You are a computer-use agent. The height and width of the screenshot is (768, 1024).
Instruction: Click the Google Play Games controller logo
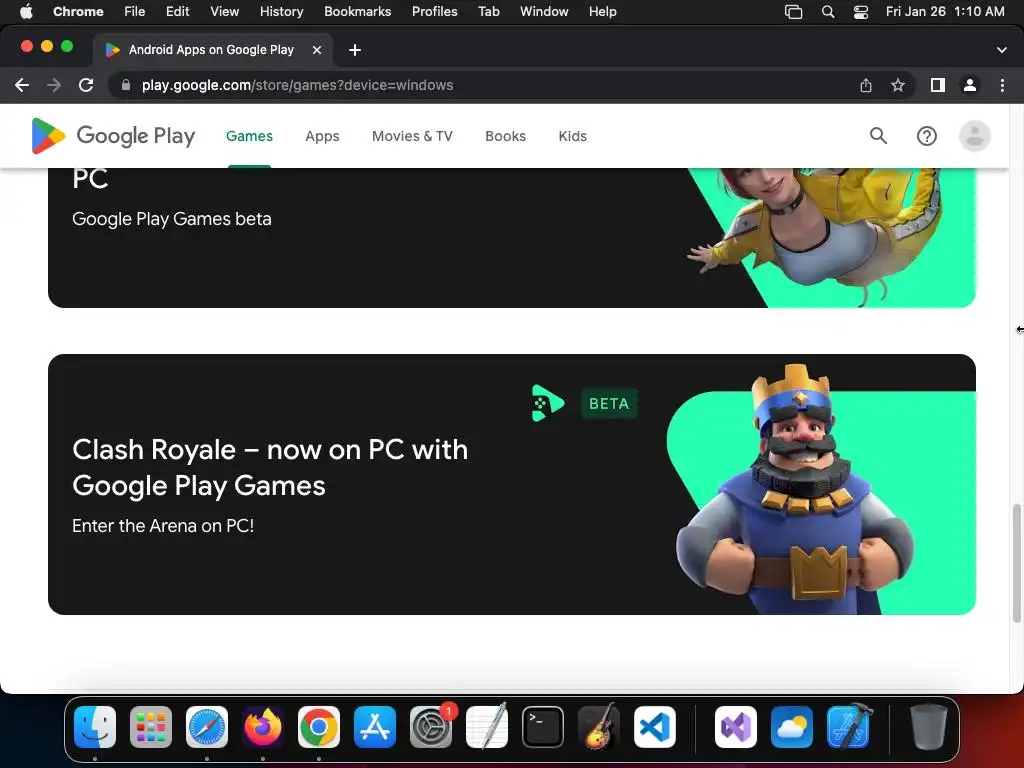547,403
